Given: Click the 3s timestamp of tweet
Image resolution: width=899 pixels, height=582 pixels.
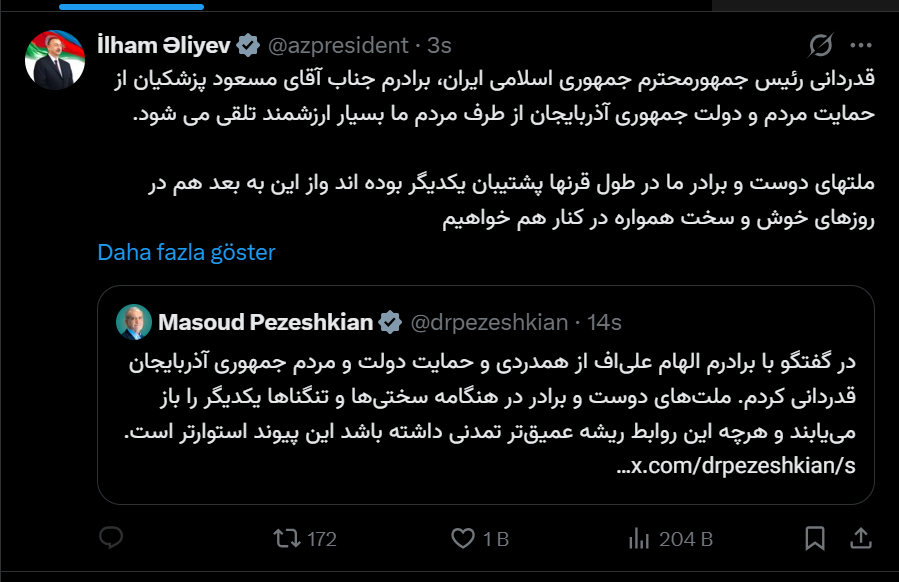Looking at the screenshot, I should (439, 45).
